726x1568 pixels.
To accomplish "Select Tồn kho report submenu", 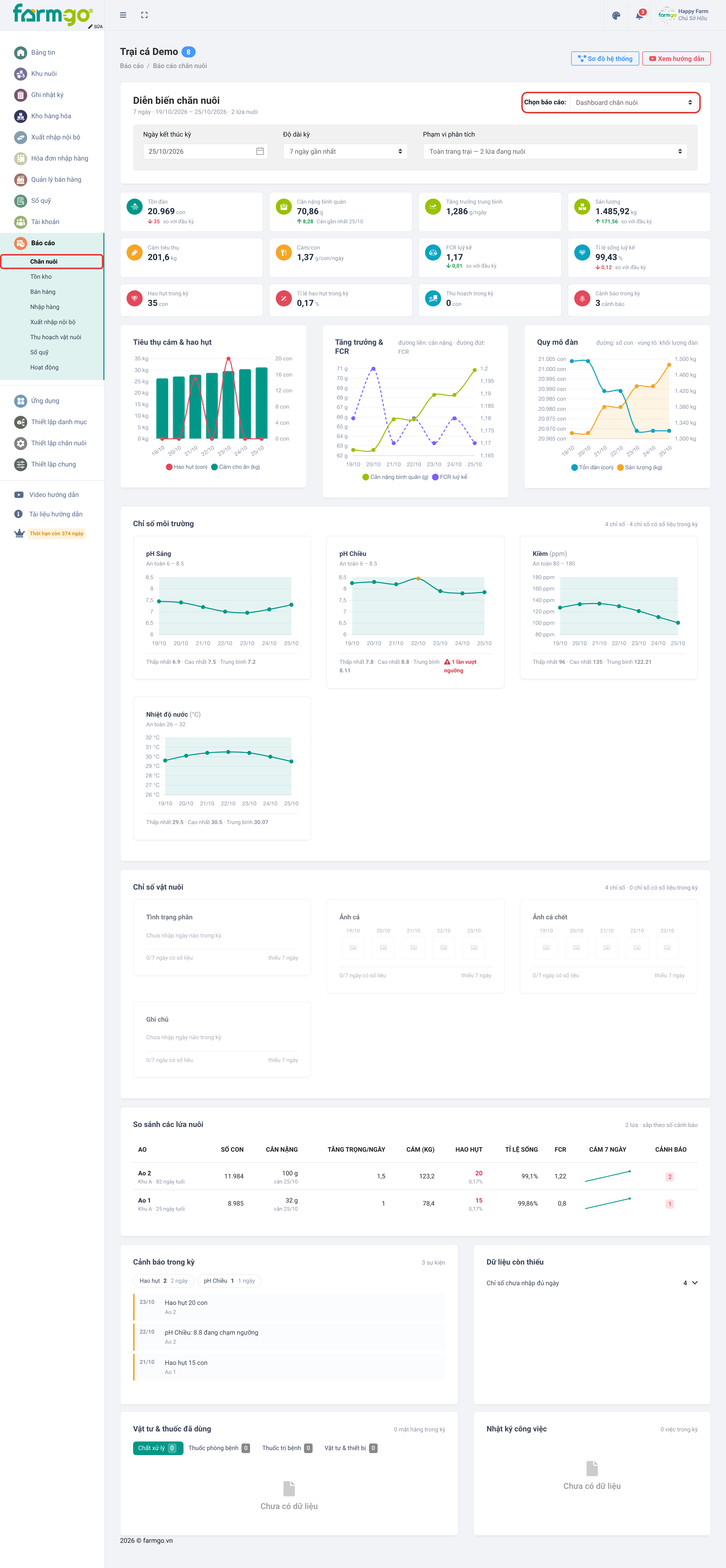I will [41, 277].
